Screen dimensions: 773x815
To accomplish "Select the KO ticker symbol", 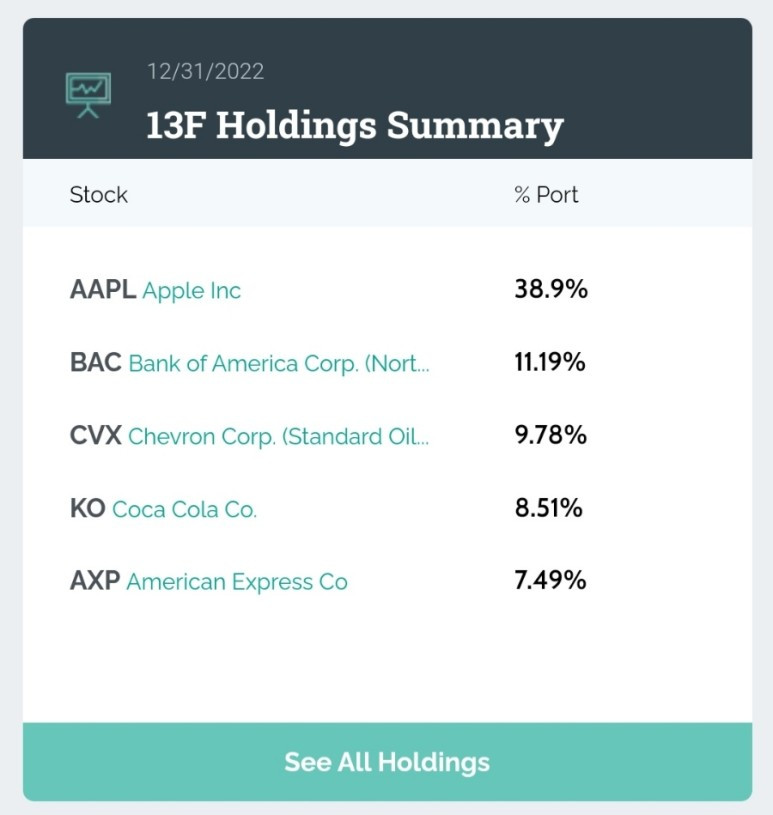I will coord(88,508).
